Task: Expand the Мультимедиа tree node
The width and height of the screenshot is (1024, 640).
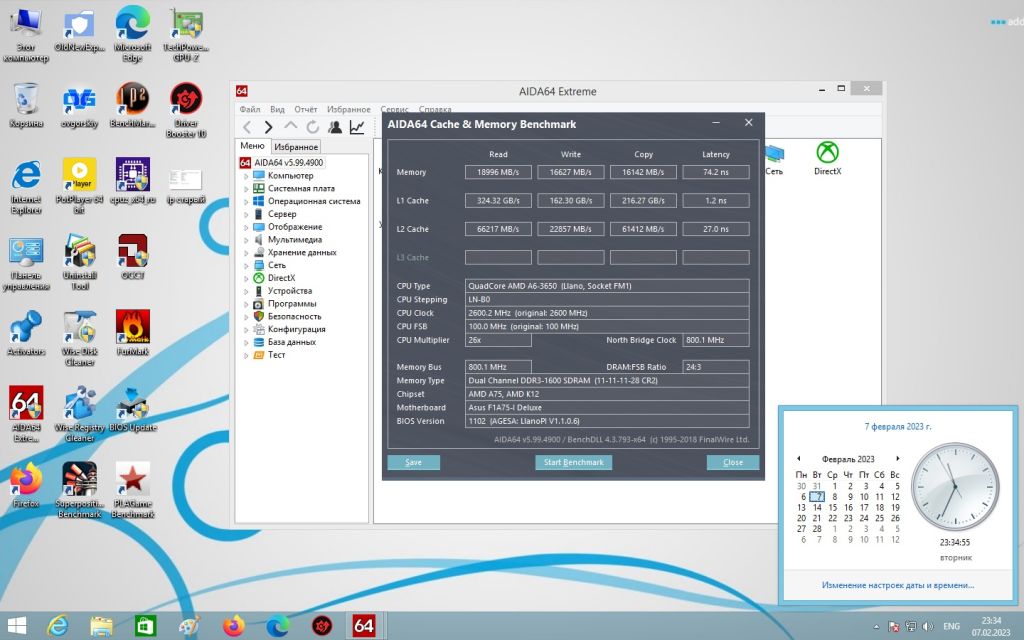Action: click(x=246, y=240)
